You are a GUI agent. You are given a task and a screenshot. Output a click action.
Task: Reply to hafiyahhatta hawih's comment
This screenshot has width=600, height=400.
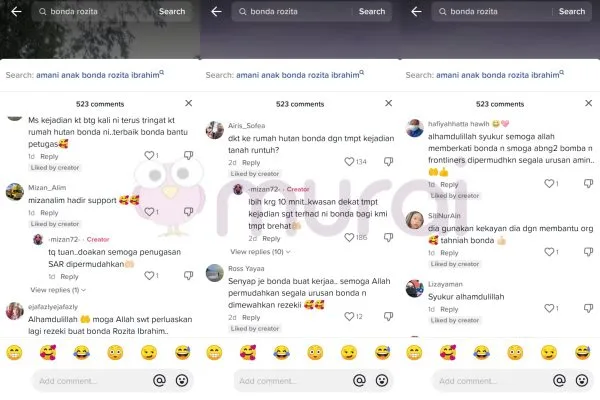449,184
